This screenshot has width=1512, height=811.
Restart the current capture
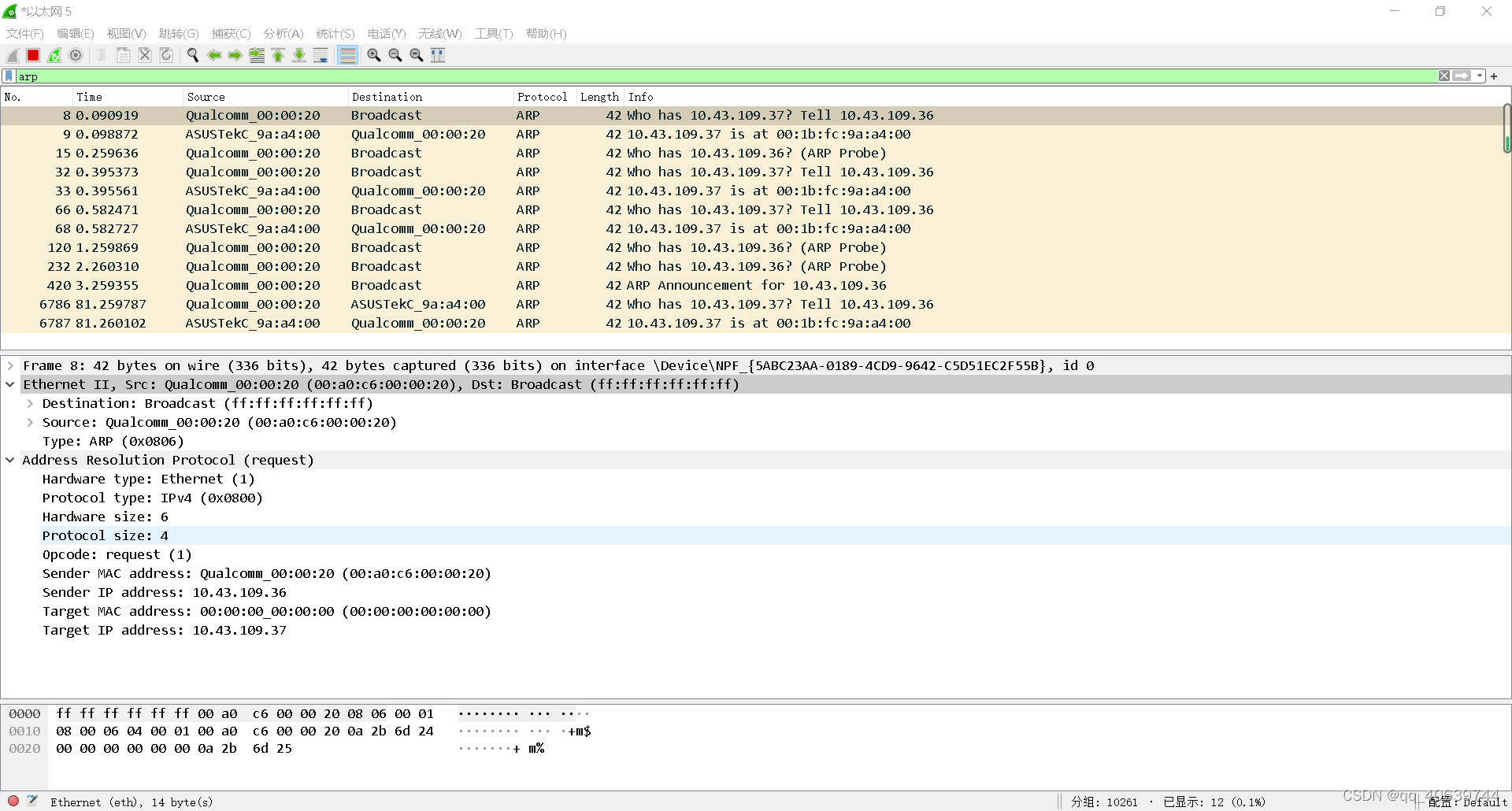pos(54,55)
